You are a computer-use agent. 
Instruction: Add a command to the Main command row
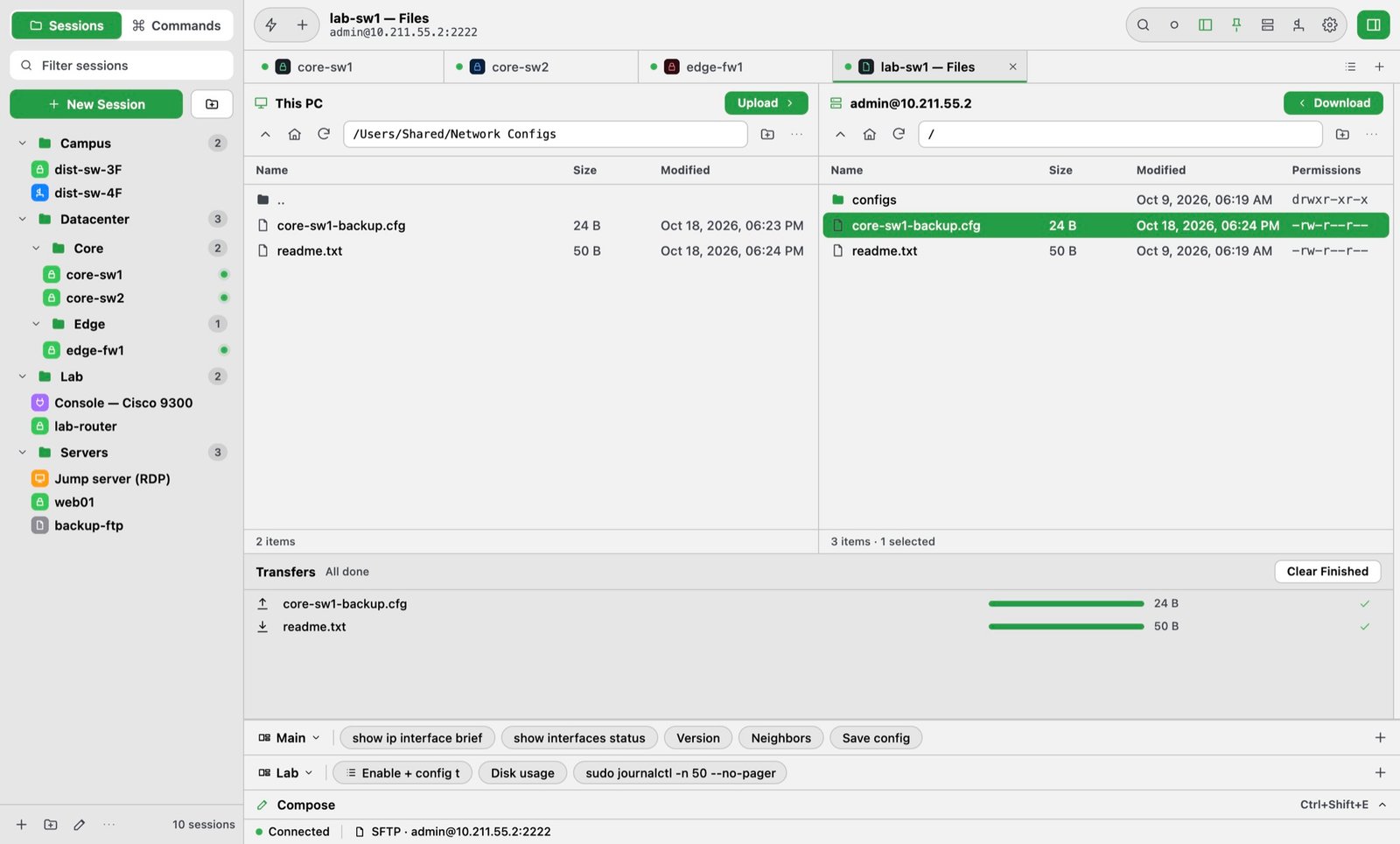click(1380, 738)
